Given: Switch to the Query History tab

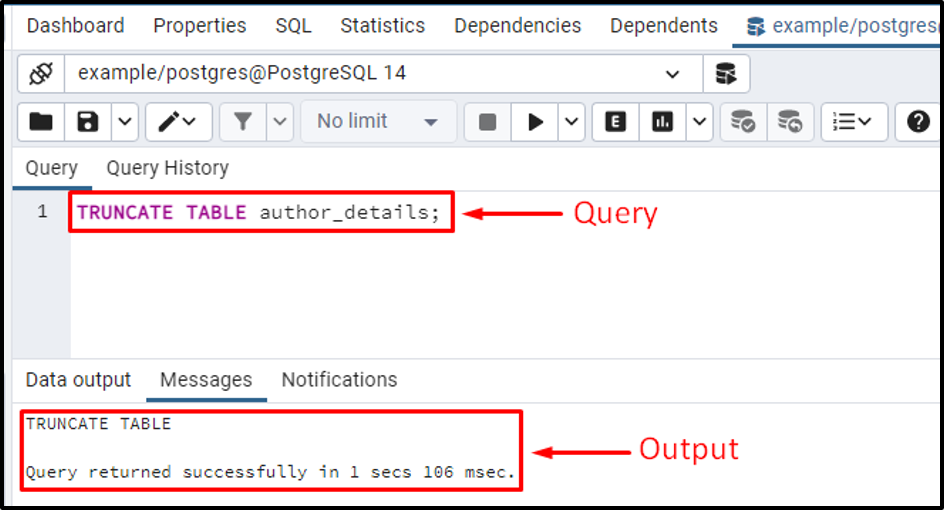Looking at the screenshot, I should click(x=167, y=168).
